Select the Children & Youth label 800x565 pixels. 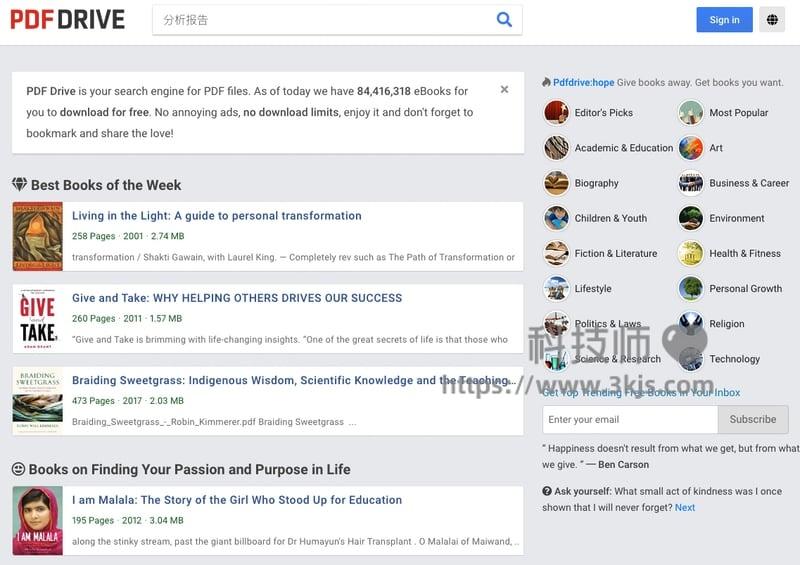[611, 218]
